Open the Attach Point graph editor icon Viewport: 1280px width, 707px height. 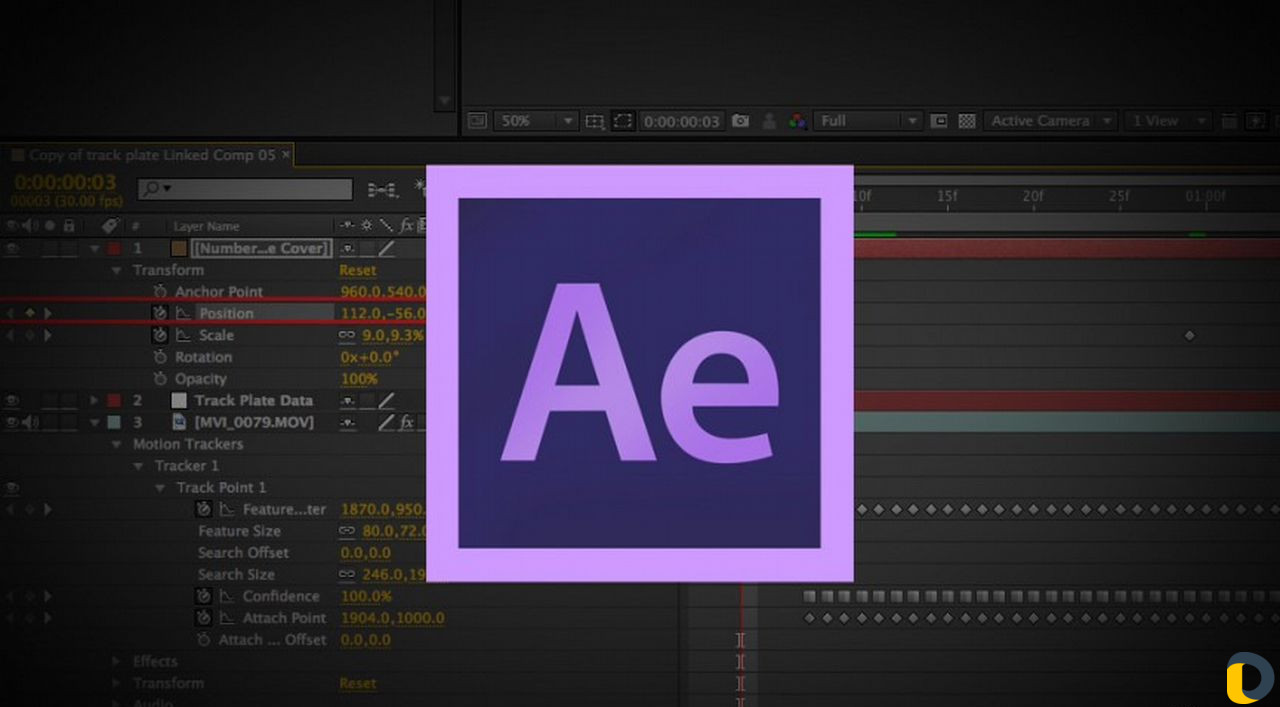point(226,619)
